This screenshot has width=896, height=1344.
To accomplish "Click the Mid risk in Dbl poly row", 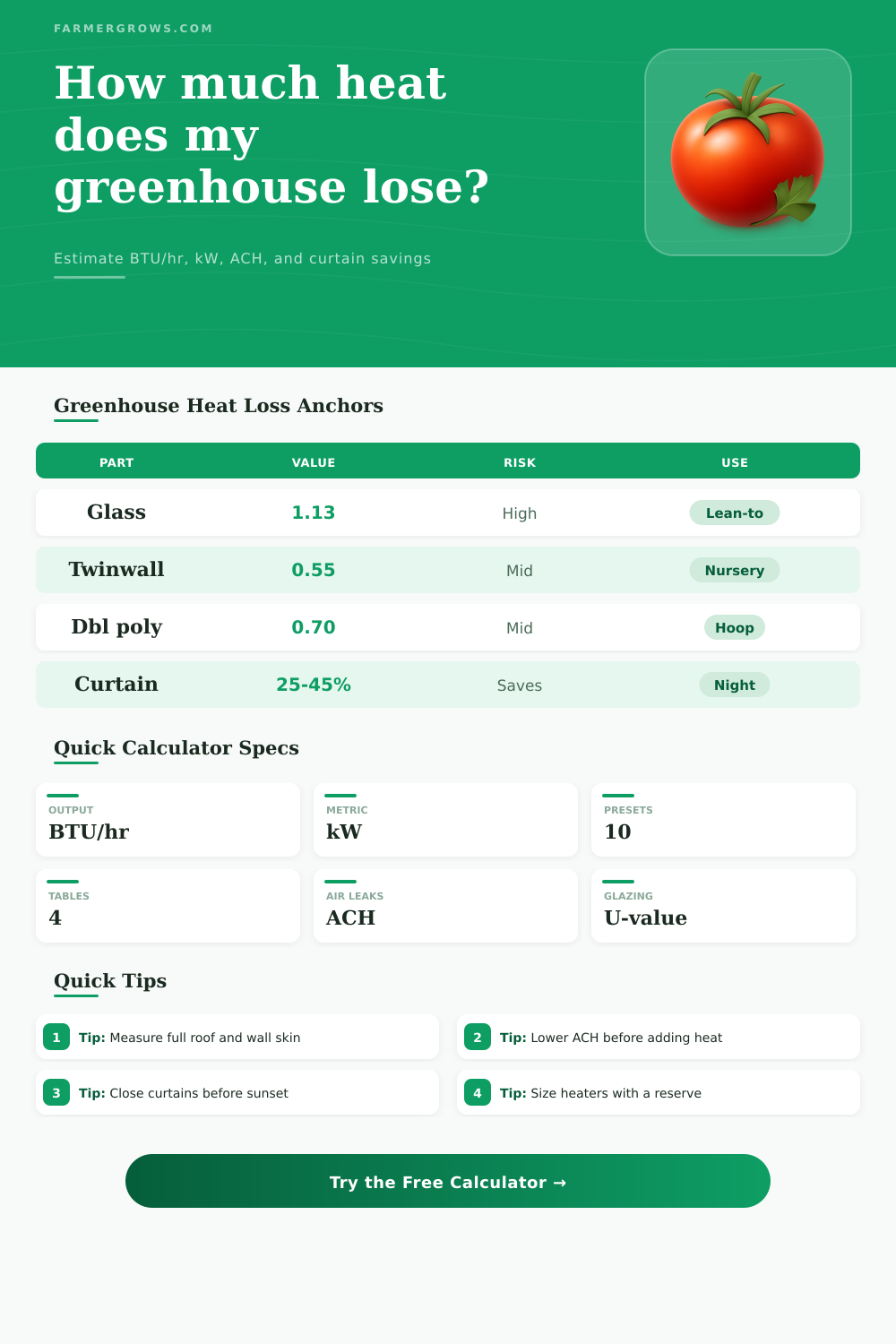I will click(x=520, y=628).
